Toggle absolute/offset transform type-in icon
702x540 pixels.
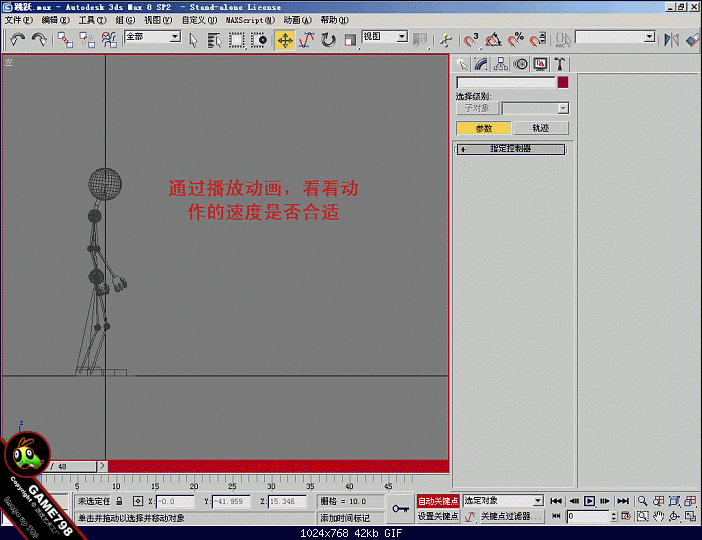(138, 501)
